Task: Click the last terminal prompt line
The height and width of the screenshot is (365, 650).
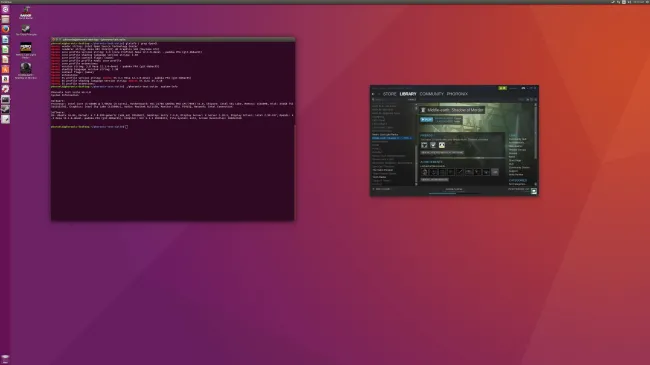Action: point(90,127)
